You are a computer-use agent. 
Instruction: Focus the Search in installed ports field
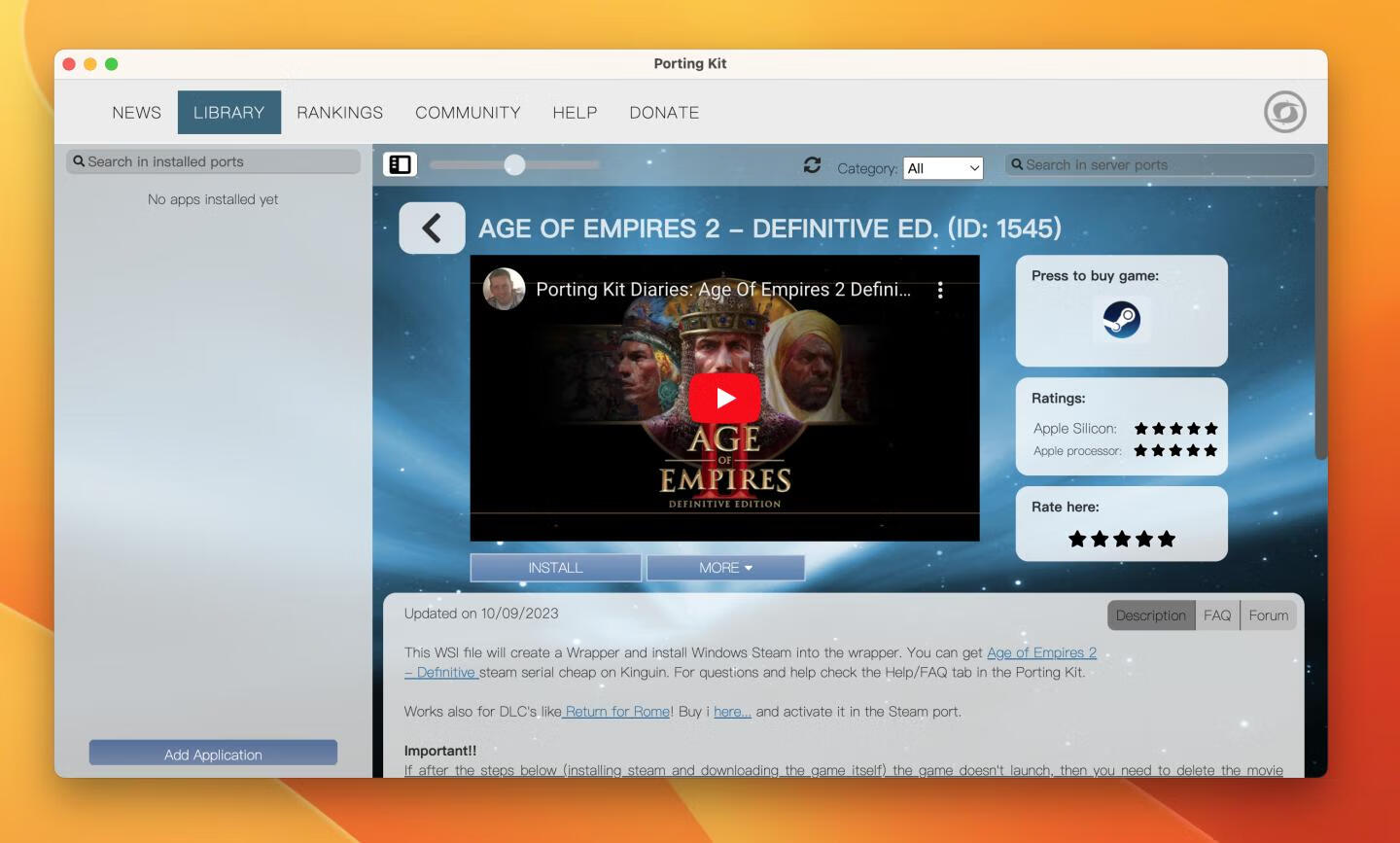coord(213,161)
